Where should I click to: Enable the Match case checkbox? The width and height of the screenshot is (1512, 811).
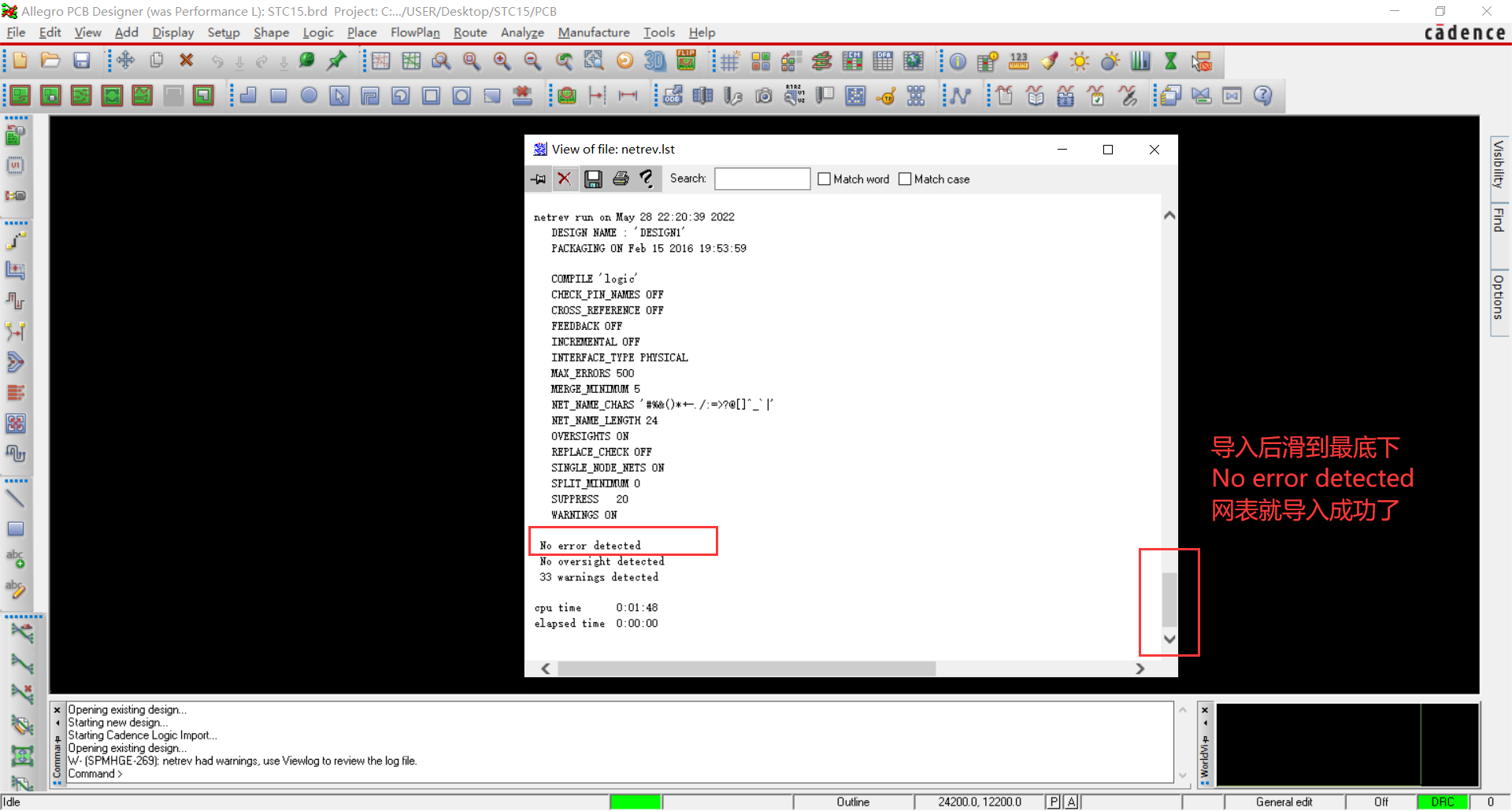pos(905,180)
